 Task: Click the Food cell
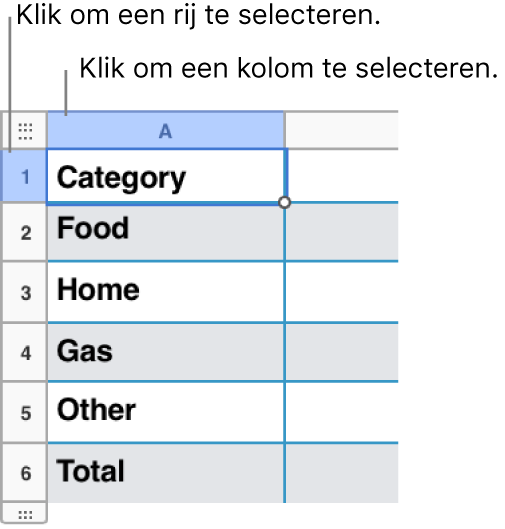(166, 233)
